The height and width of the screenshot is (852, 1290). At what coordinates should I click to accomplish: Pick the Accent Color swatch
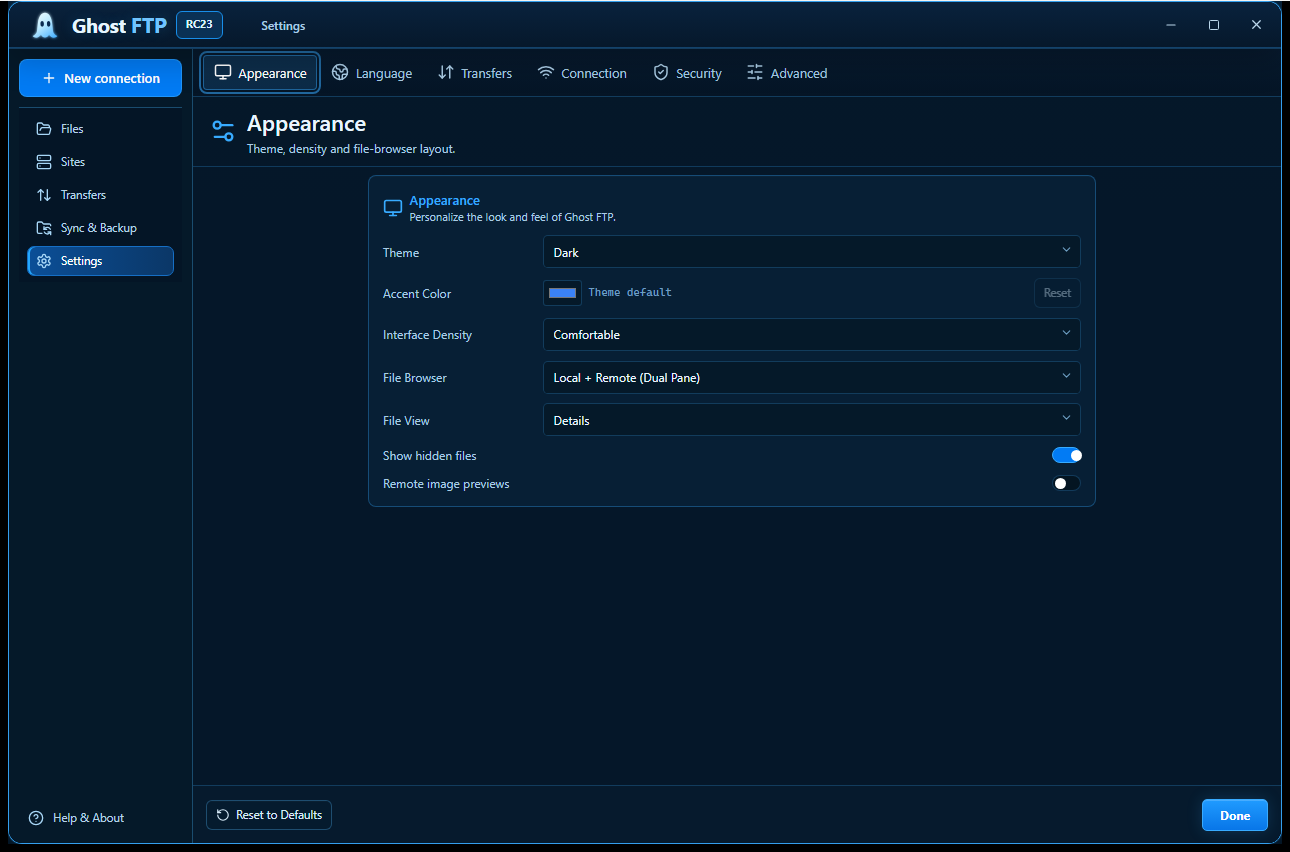tap(562, 293)
